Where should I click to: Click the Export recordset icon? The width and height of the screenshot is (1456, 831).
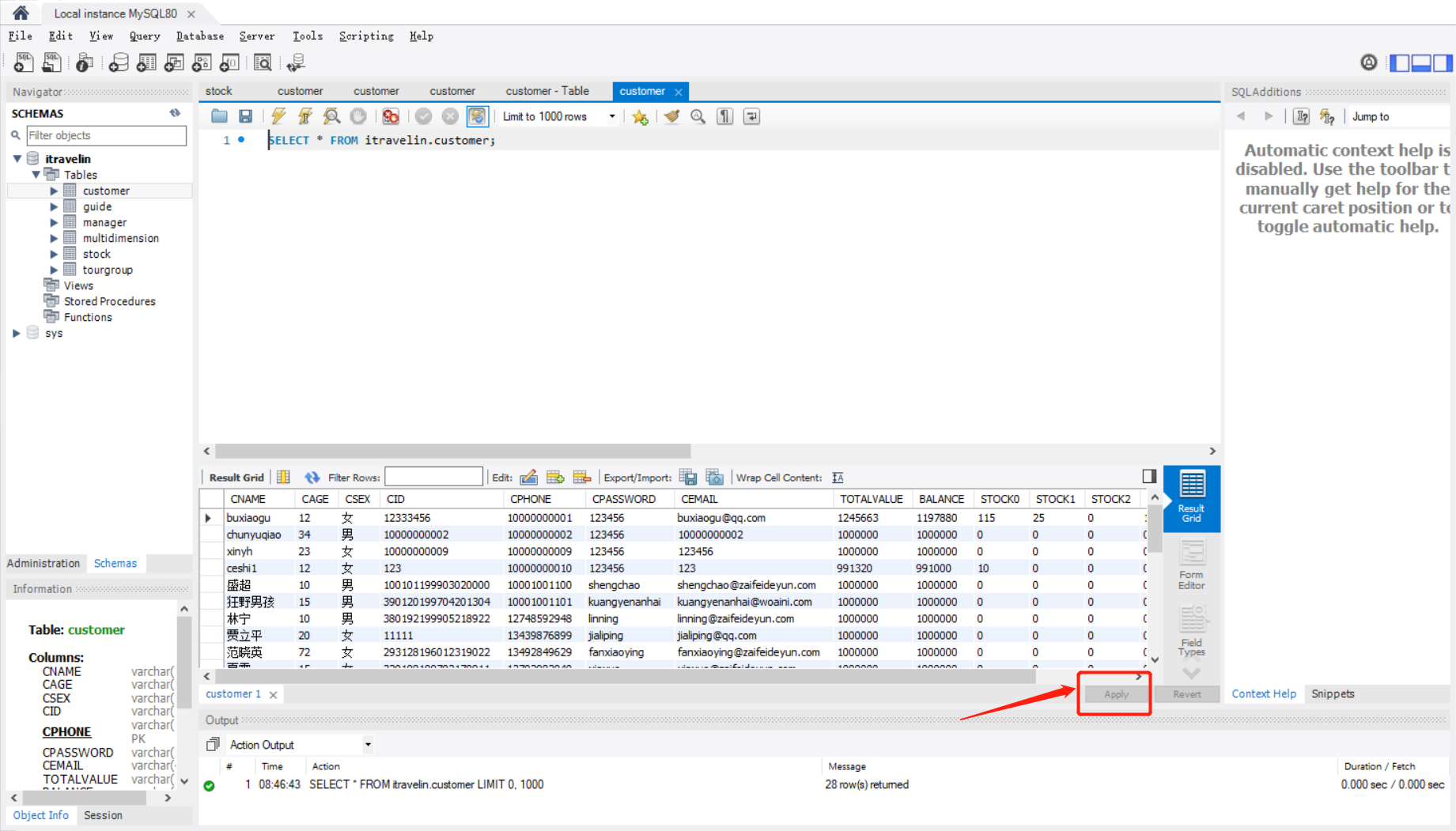(x=688, y=477)
